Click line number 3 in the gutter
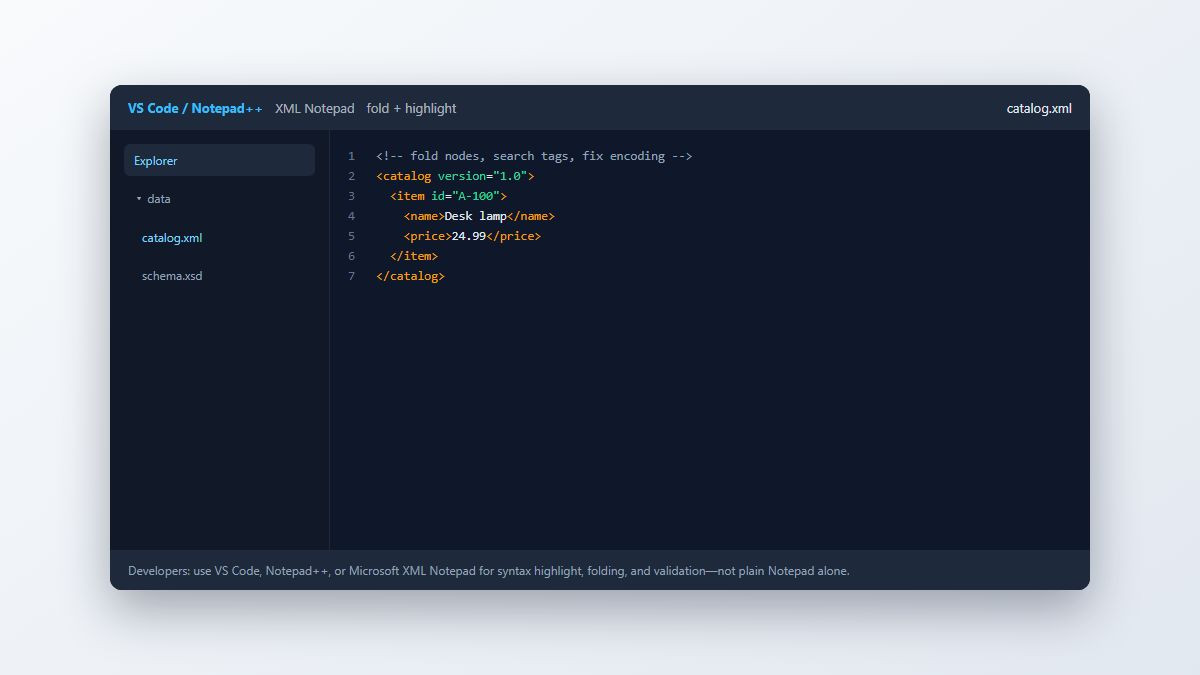 point(351,196)
